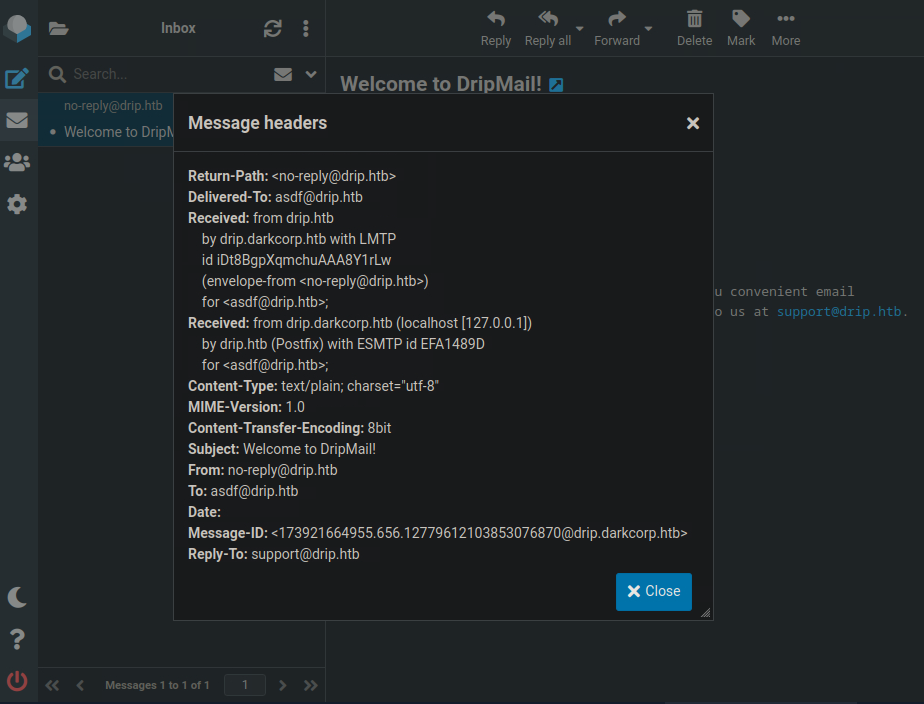Toggle dark mode with moon icon
Image resolution: width=924 pixels, height=704 pixels.
(x=17, y=598)
